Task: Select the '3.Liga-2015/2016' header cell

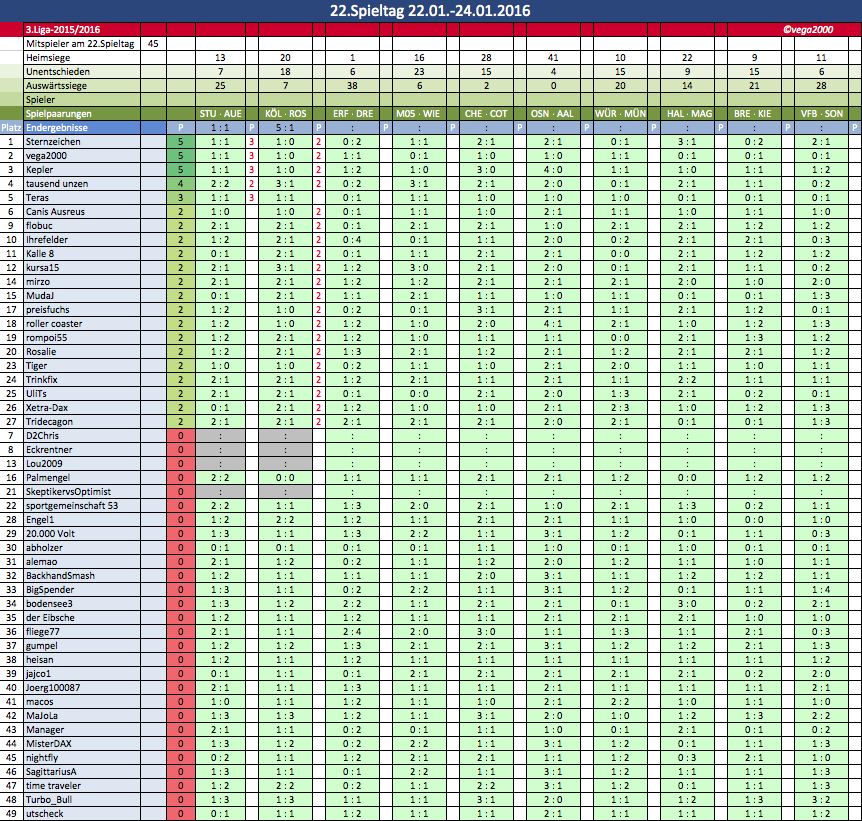Action: [82, 30]
